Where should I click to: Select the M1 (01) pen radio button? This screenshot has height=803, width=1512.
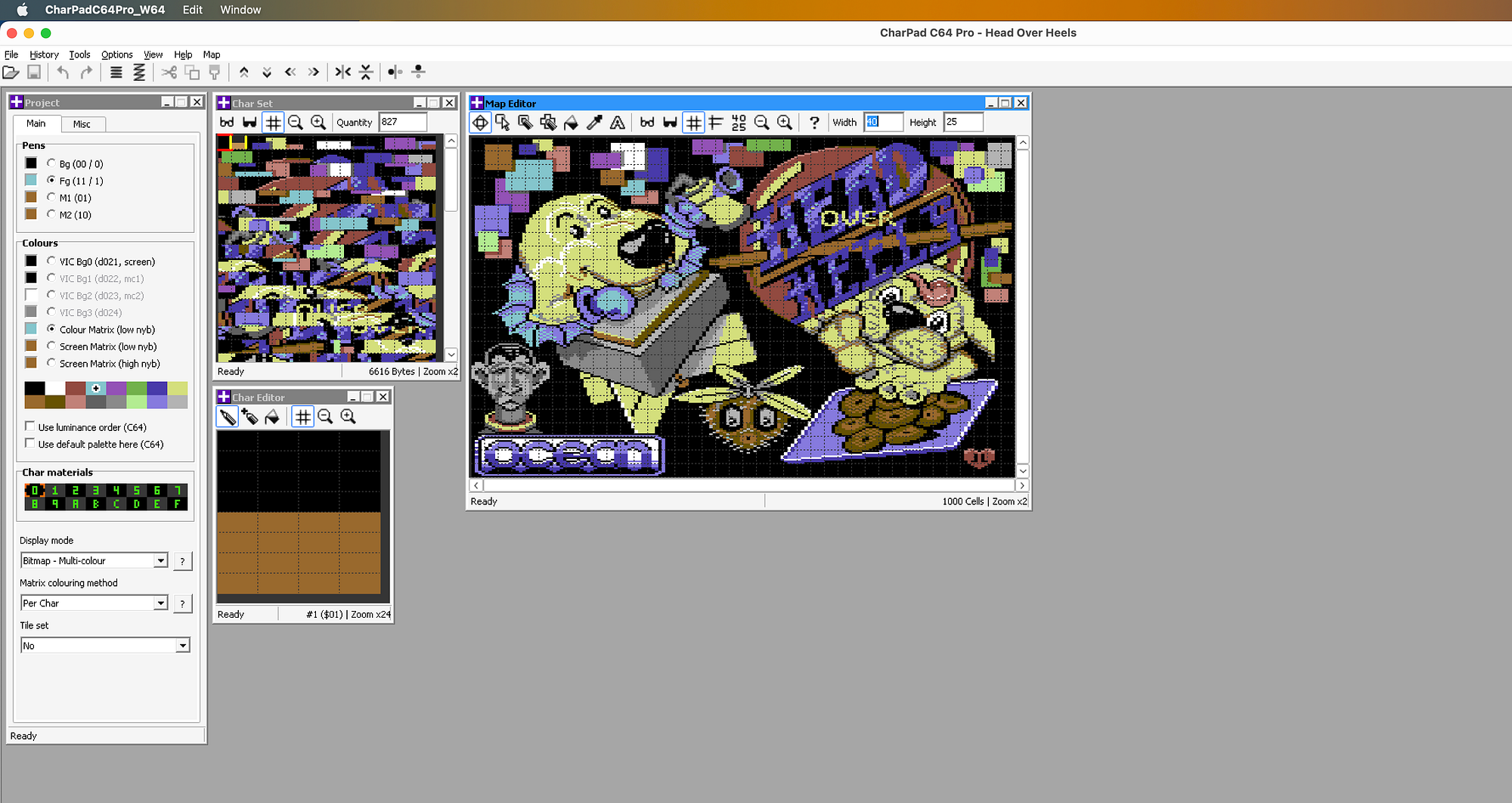coord(51,197)
